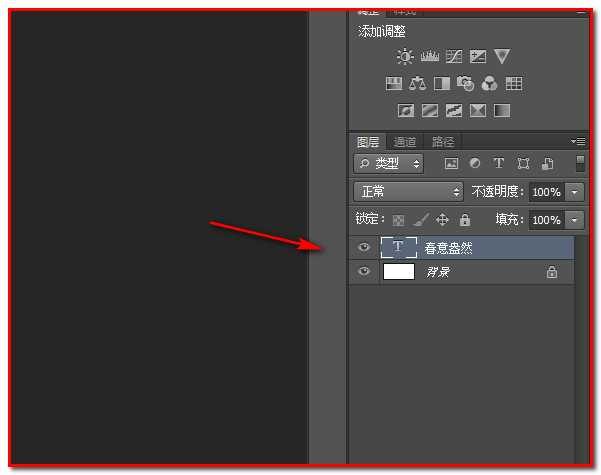This screenshot has width=601, height=475.
Task: Add a Curves adjustment
Action: click(x=454, y=57)
